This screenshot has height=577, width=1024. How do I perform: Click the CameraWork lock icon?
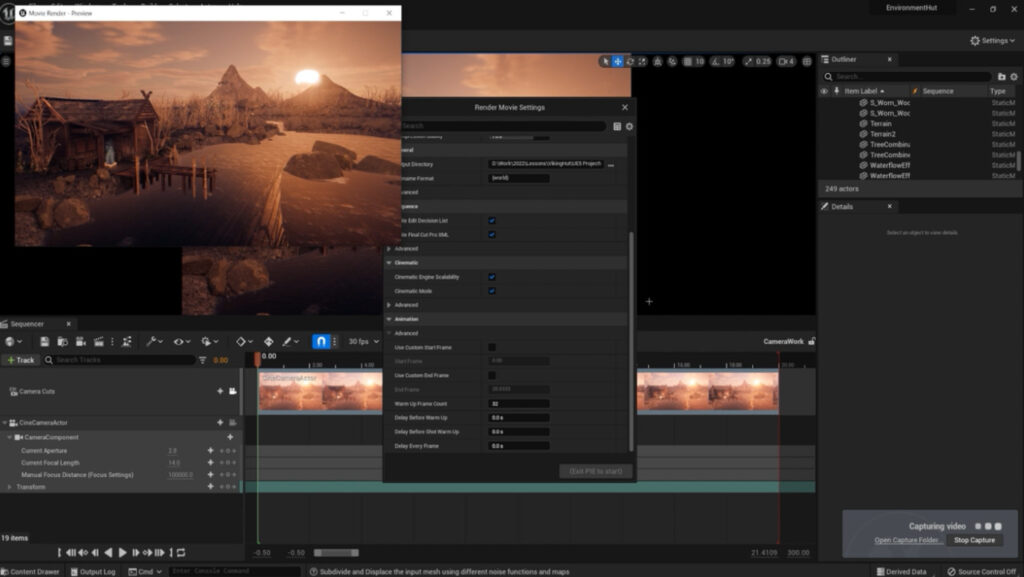[x=811, y=342]
